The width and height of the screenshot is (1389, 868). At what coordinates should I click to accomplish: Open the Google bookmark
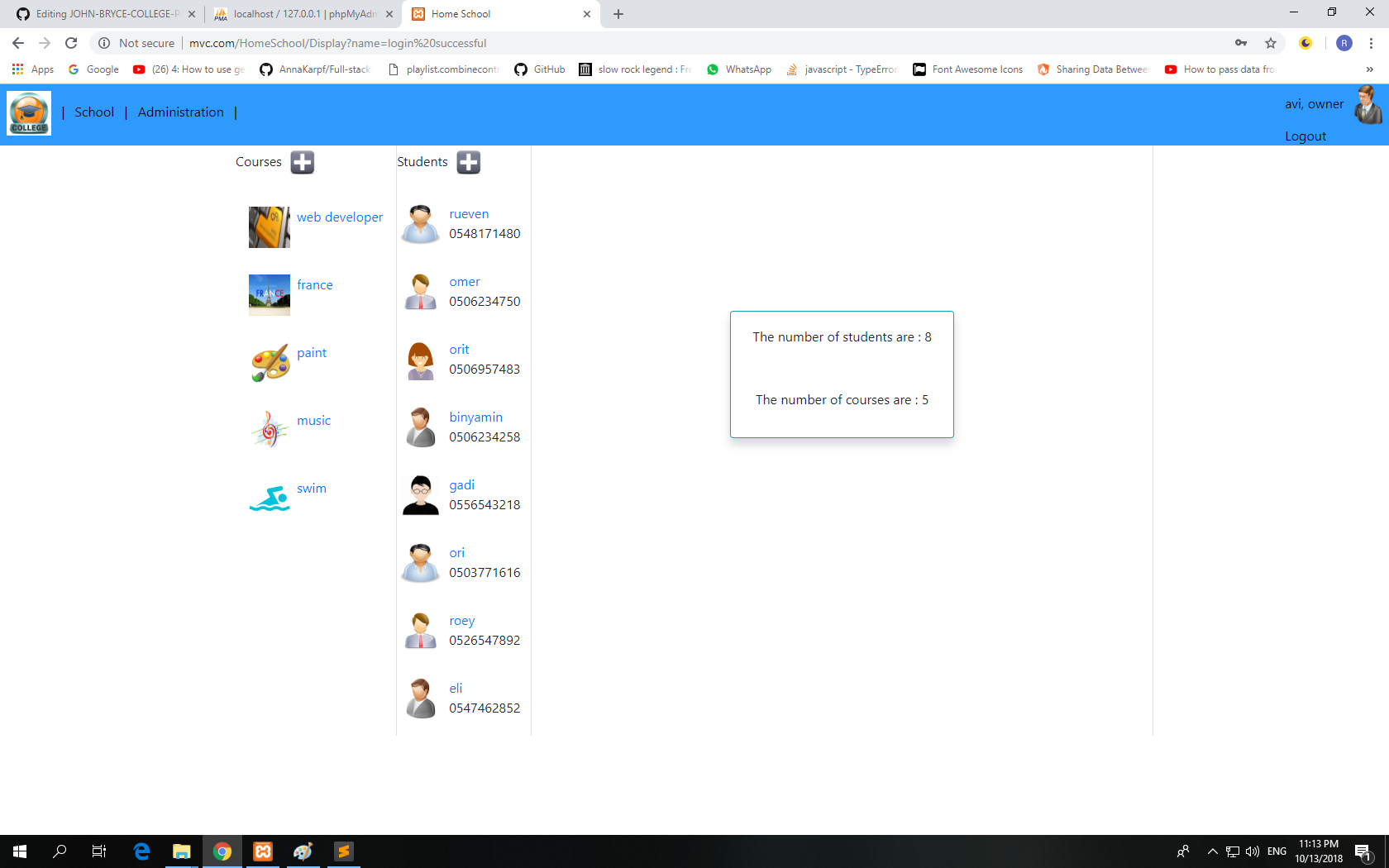coord(93,69)
